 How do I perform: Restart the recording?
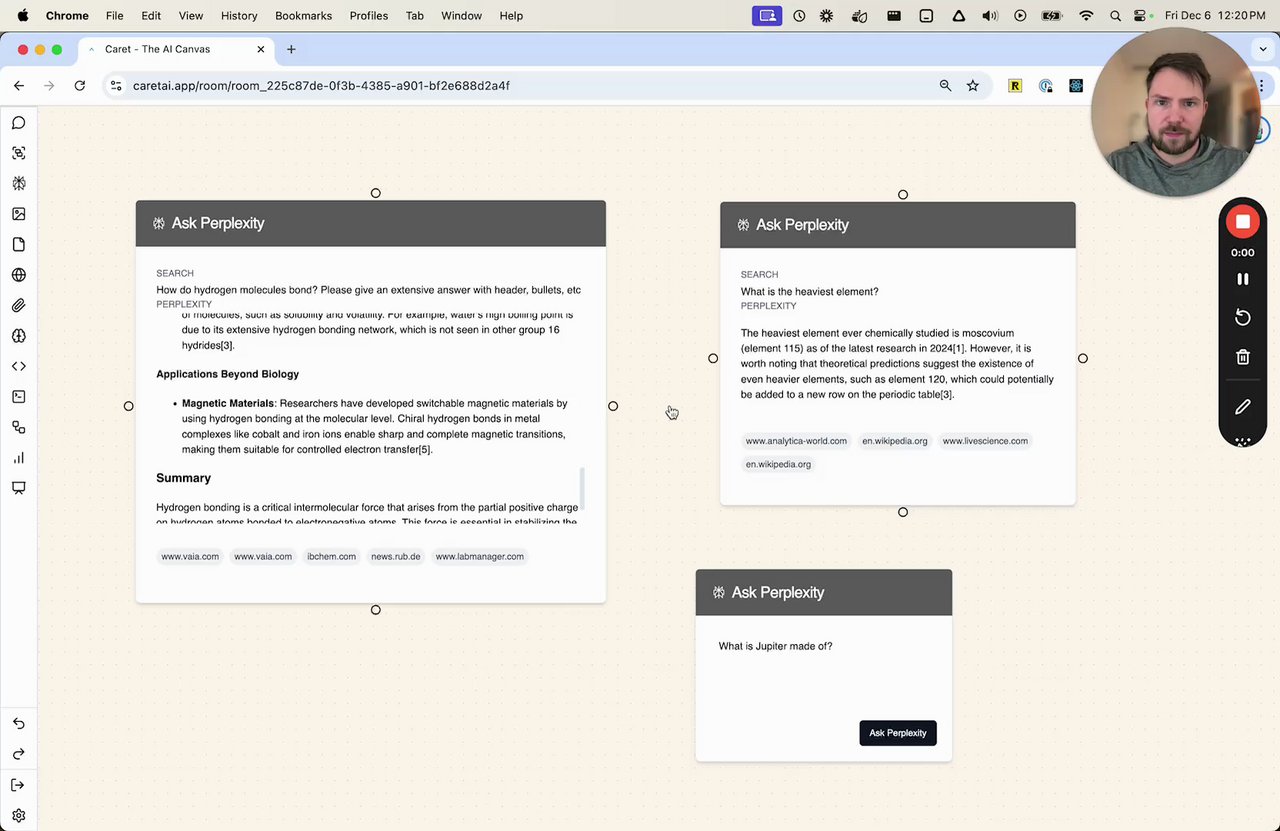[x=1243, y=317]
